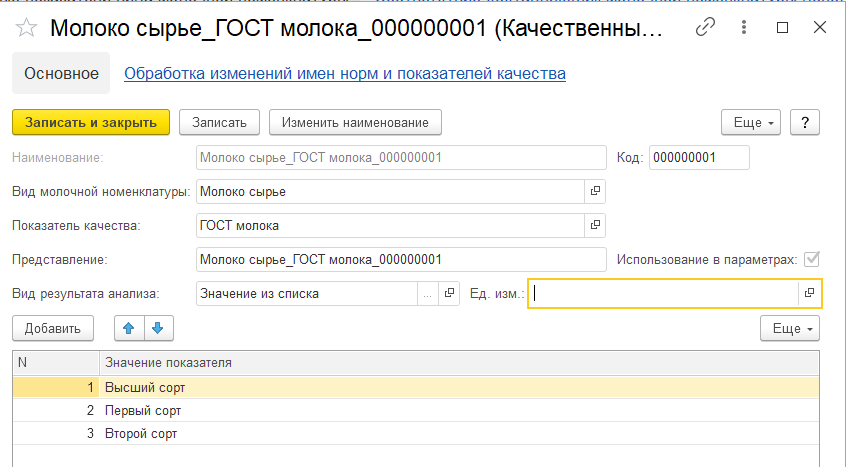The width and height of the screenshot is (846, 467).
Task: Click into the Представление text field
Action: click(x=400, y=259)
